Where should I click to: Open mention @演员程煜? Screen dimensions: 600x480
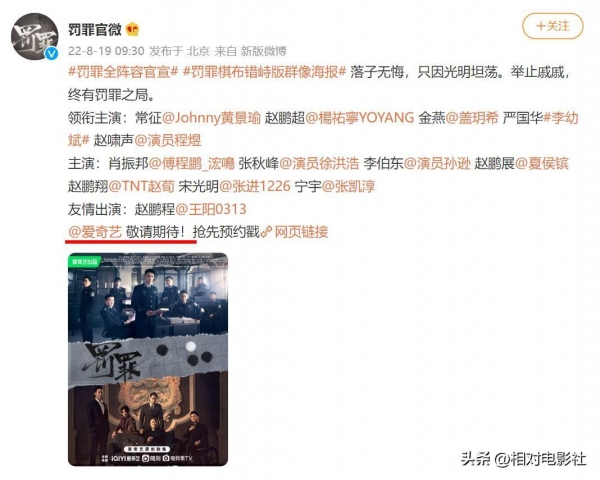tap(168, 140)
